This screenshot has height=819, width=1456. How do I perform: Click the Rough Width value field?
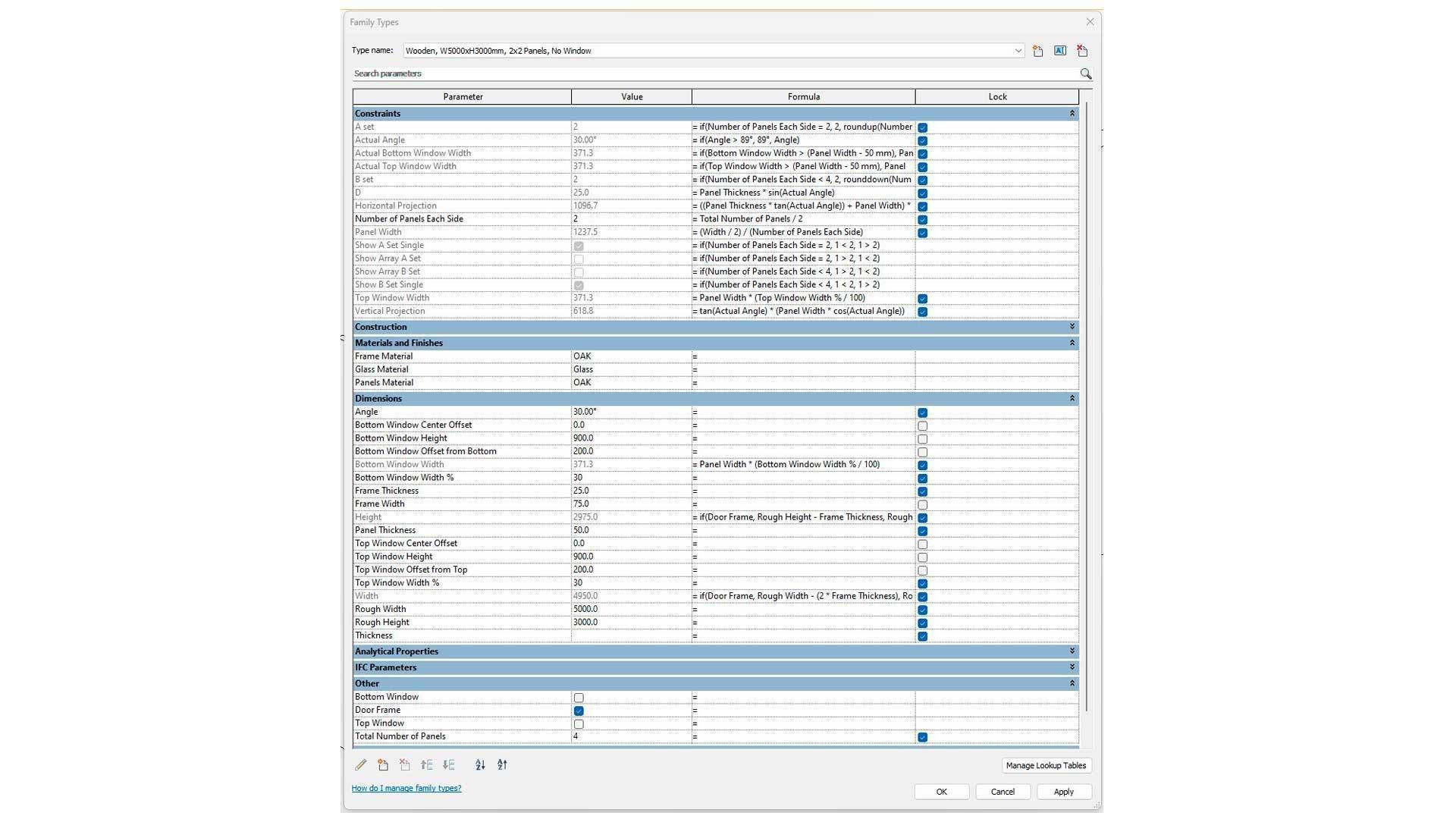tap(630, 609)
